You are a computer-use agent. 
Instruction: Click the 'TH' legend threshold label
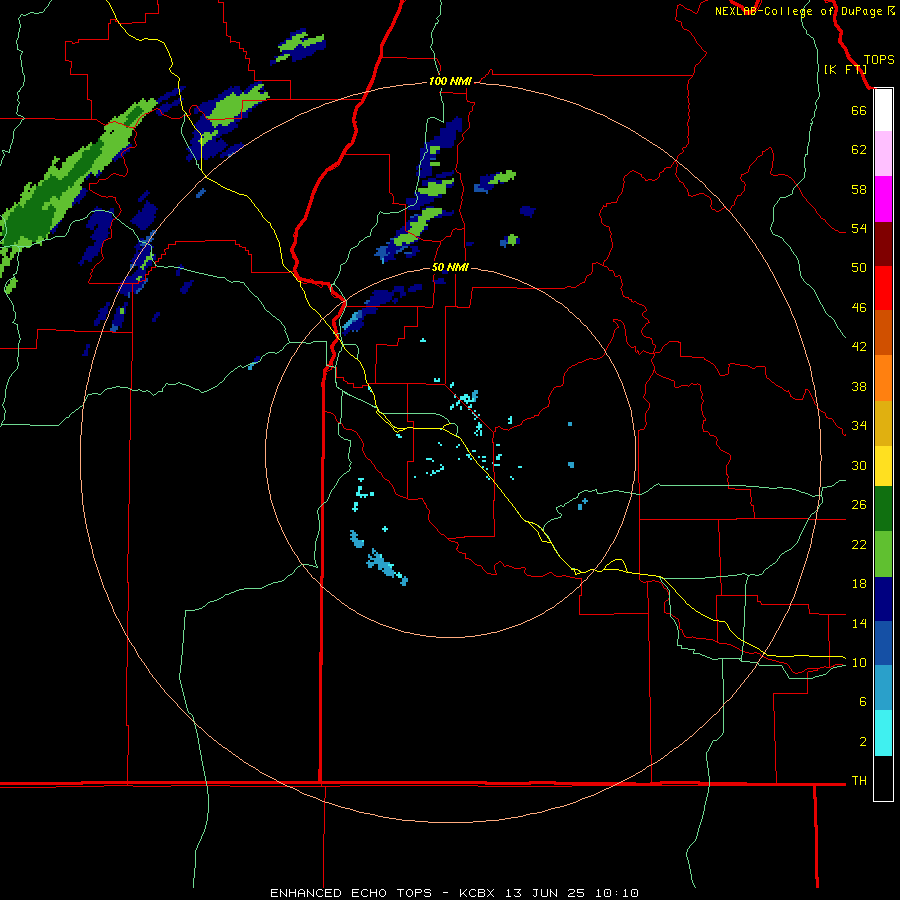click(x=859, y=781)
